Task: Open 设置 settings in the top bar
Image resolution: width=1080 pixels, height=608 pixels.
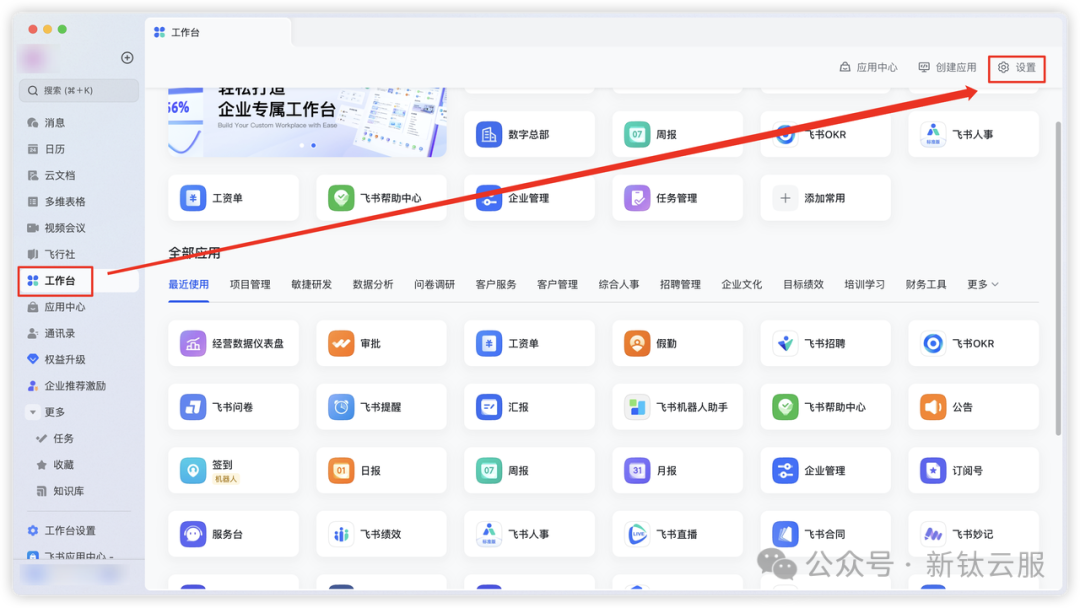Action: pos(1017,67)
